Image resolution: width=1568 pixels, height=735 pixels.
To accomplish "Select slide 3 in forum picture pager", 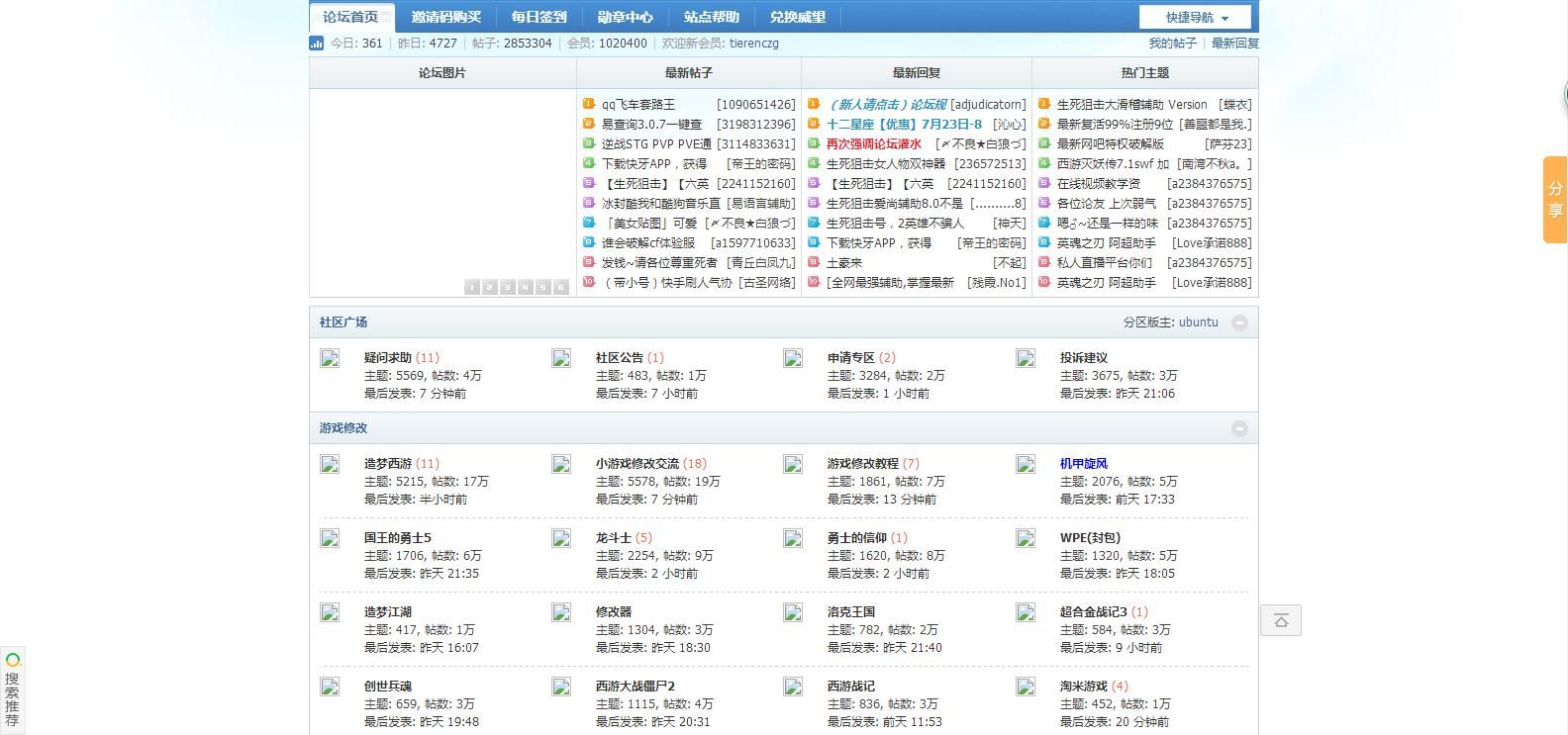I will [508, 287].
